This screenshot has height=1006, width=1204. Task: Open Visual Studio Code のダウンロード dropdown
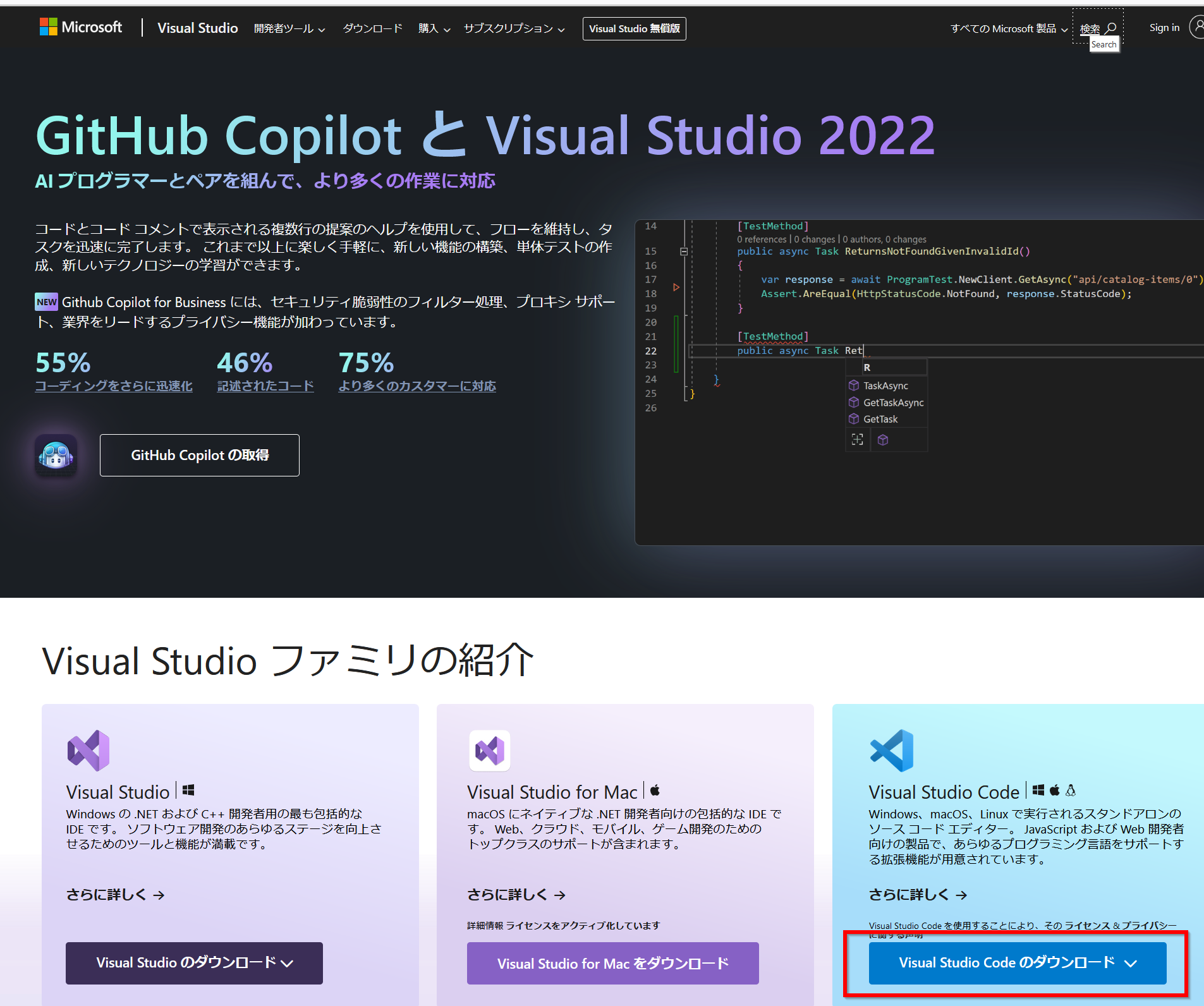1018,963
